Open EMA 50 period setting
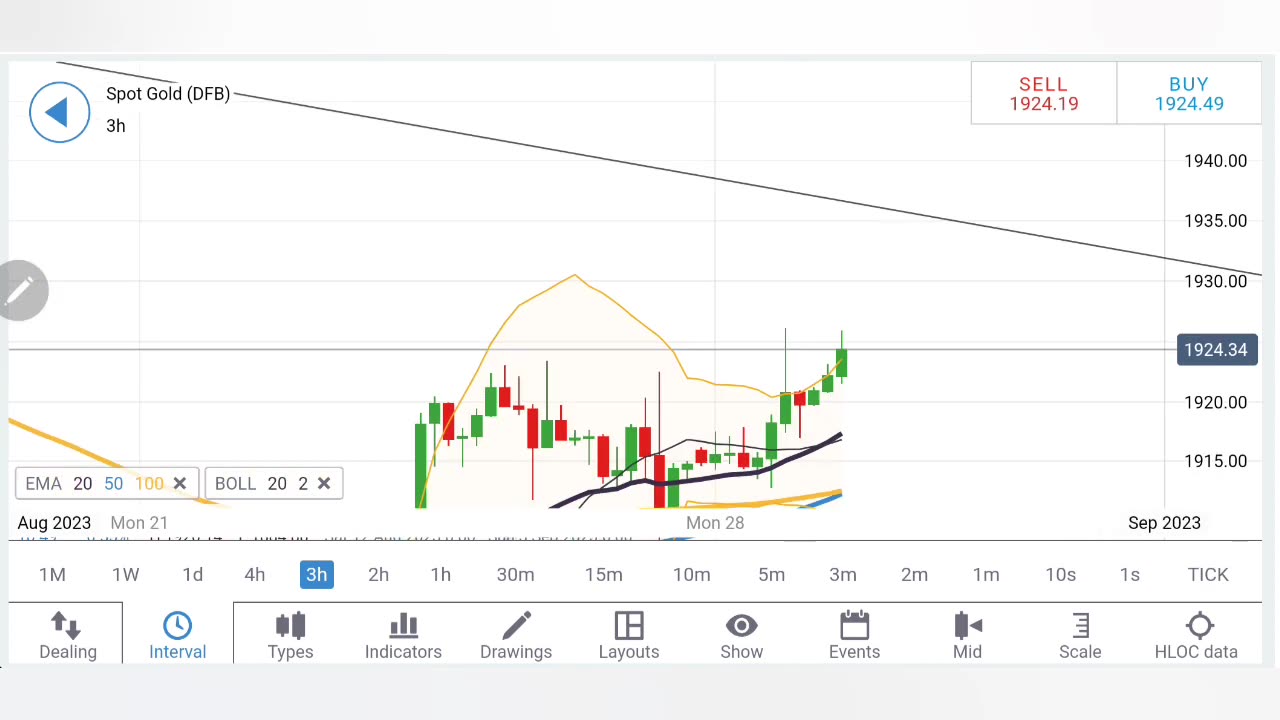1280x720 pixels. [113, 484]
